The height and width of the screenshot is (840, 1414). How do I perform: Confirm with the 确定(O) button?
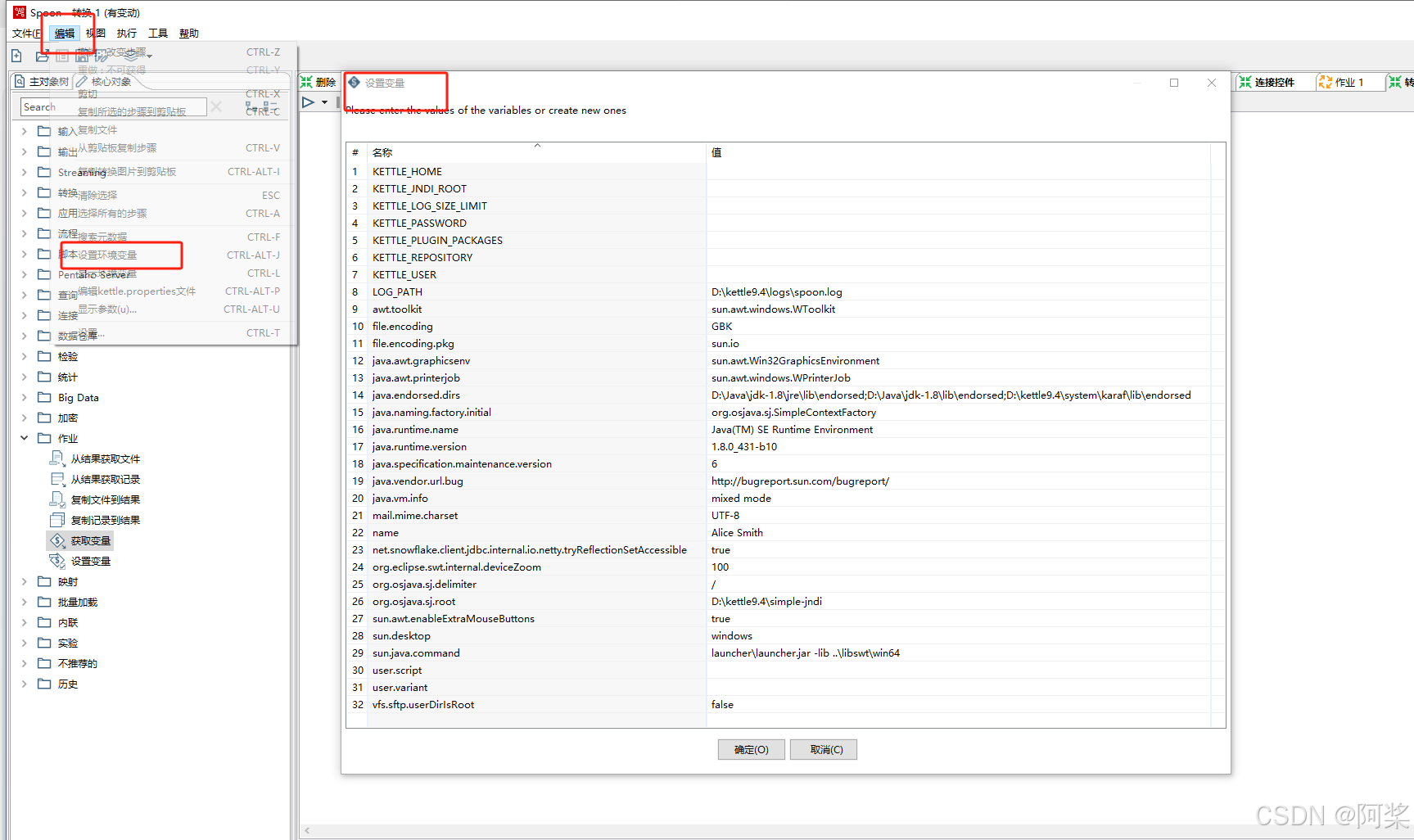(752, 750)
